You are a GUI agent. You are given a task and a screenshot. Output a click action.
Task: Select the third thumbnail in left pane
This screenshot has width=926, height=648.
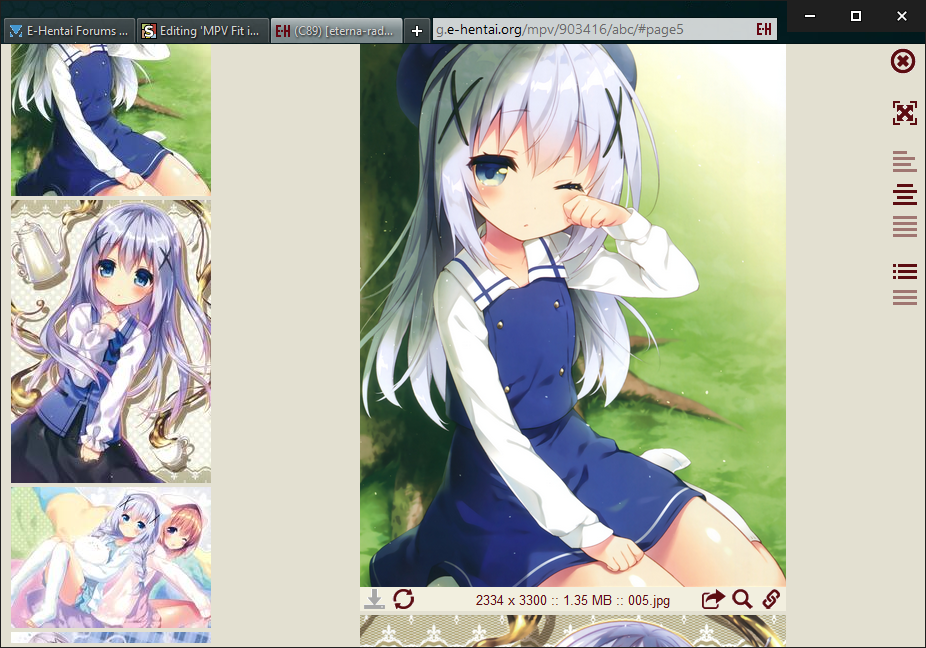111,557
